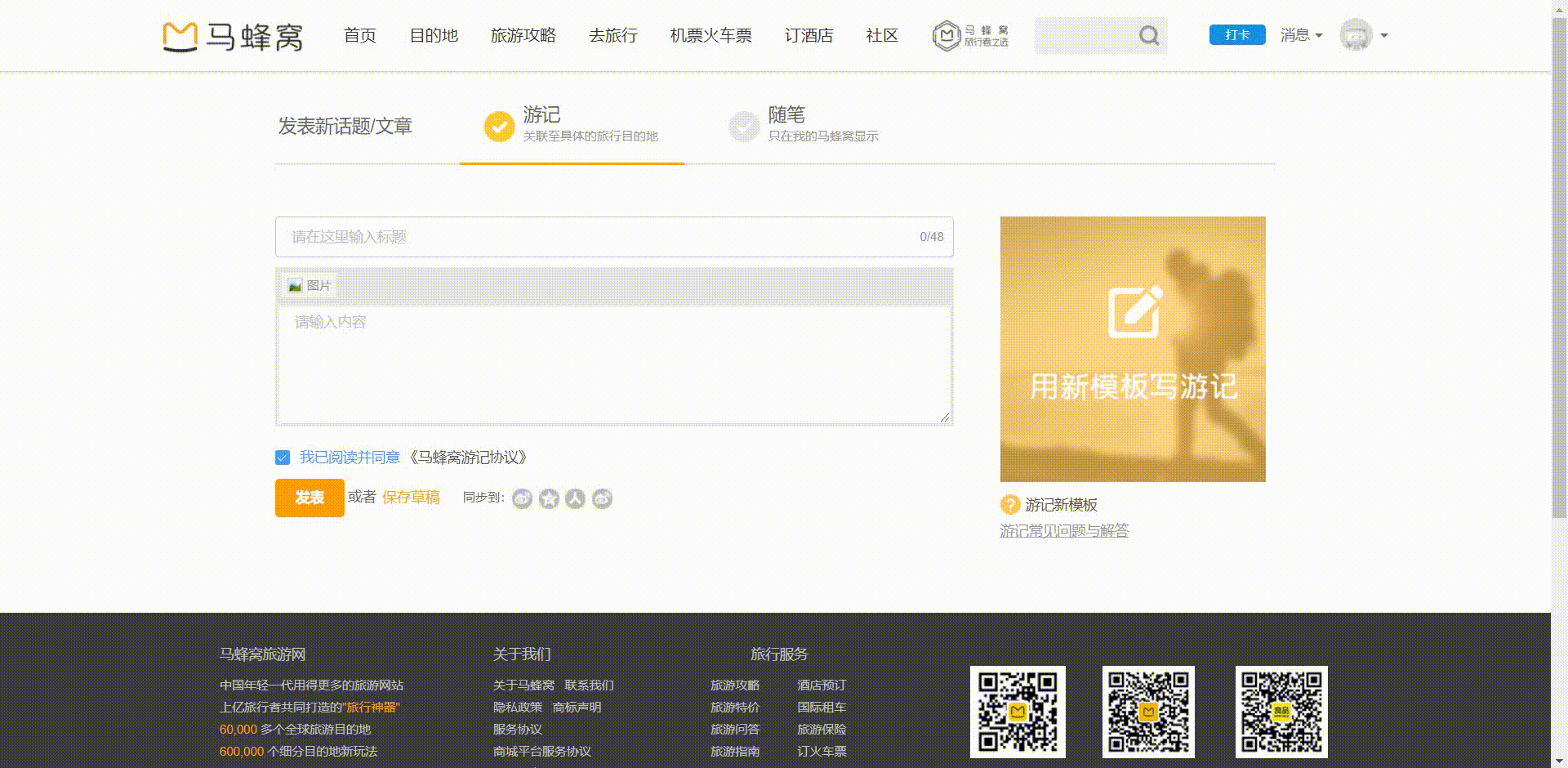Click the last QR code in footer
The image size is (1568, 768).
point(1281,712)
